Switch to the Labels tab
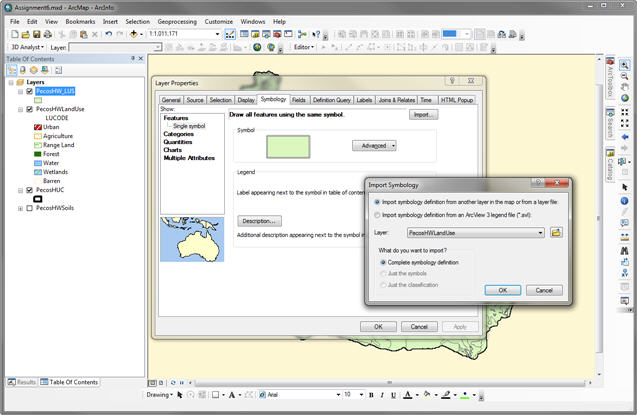The height and width of the screenshot is (415, 637). point(364,100)
